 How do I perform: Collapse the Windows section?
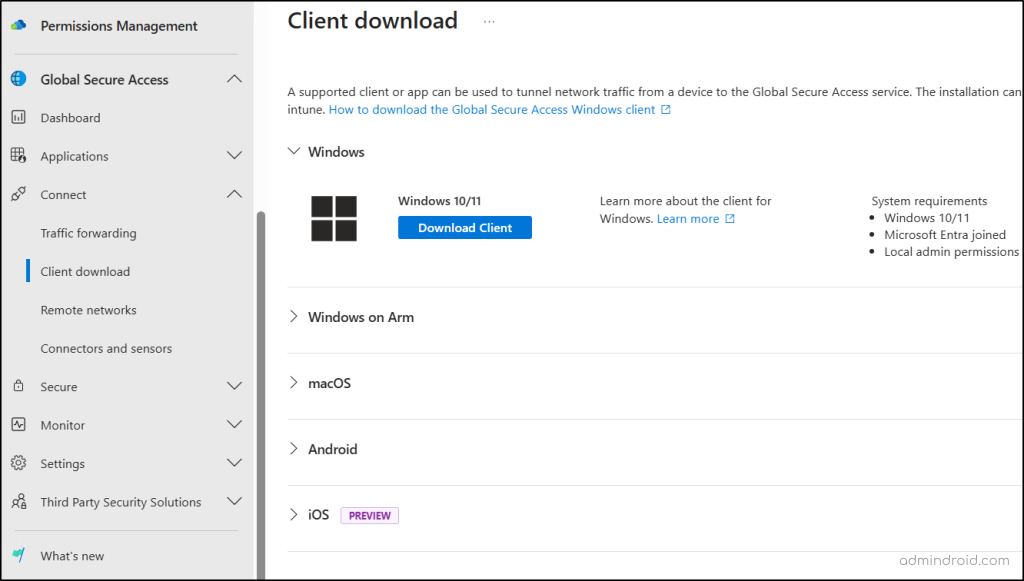pos(294,152)
